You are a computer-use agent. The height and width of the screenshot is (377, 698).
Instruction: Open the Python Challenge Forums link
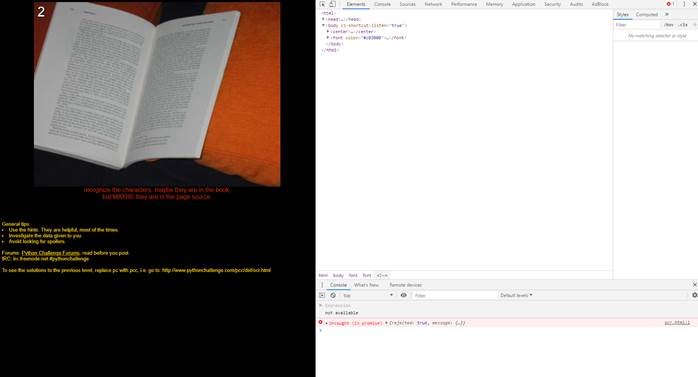50,253
